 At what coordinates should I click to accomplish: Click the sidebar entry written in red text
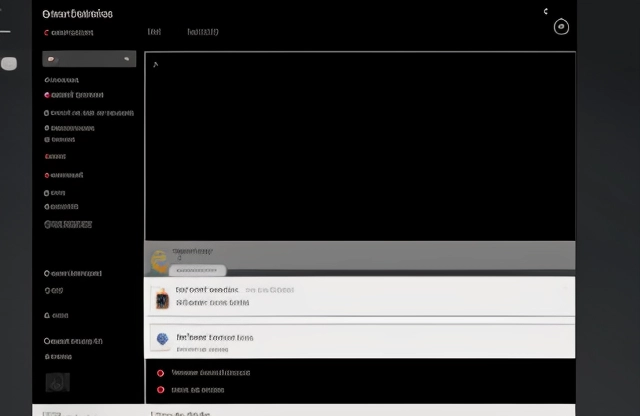[55, 156]
